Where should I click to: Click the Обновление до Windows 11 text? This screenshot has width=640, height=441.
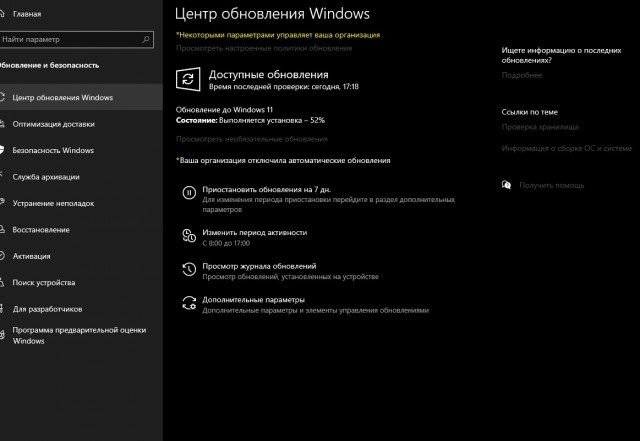[x=224, y=109]
